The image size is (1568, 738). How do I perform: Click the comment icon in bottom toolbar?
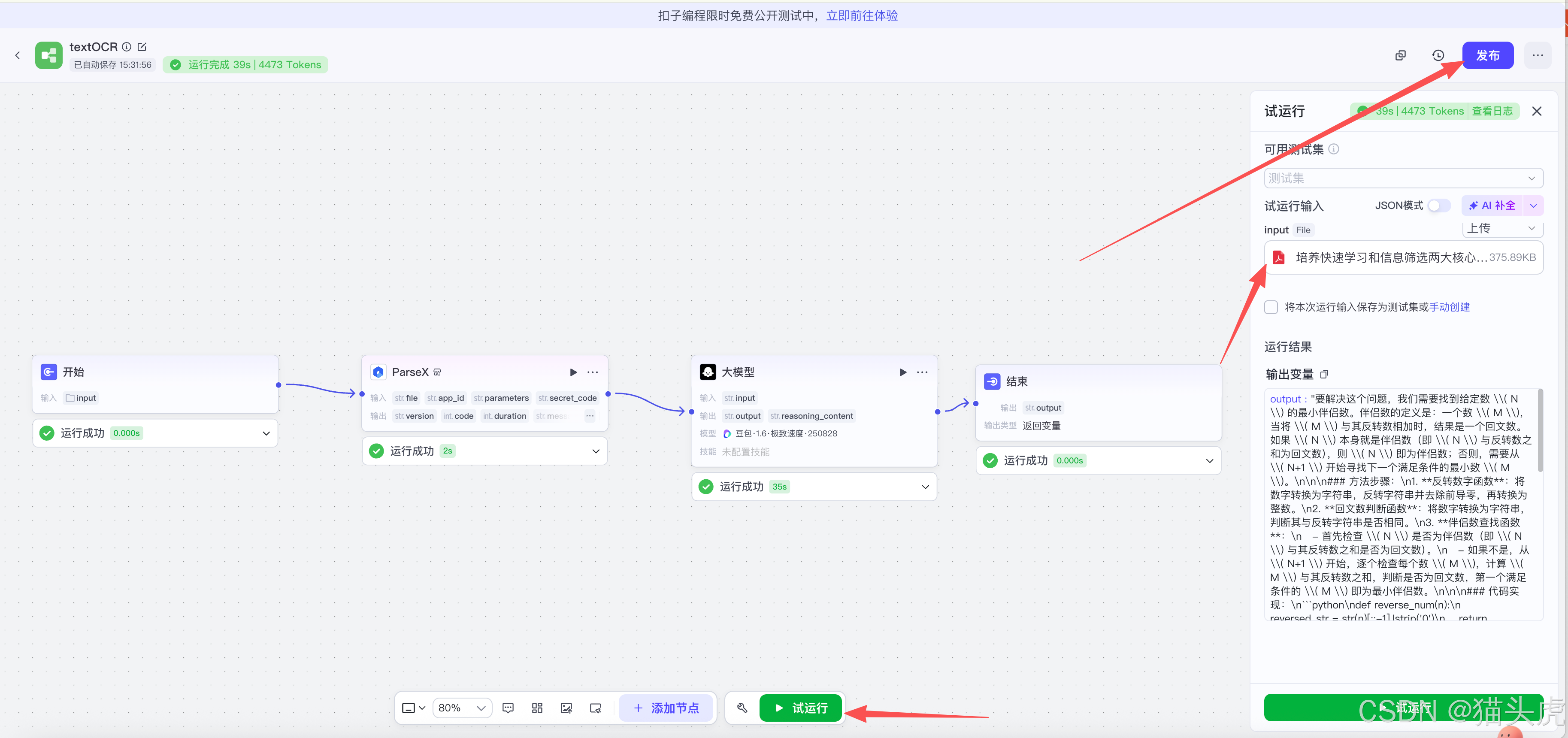coord(508,708)
